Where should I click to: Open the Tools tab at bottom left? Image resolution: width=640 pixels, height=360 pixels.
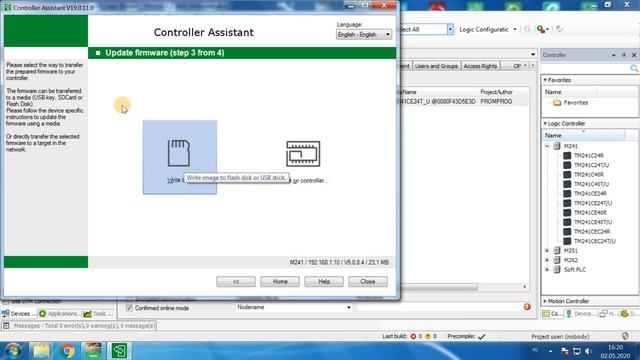[x=98, y=313]
